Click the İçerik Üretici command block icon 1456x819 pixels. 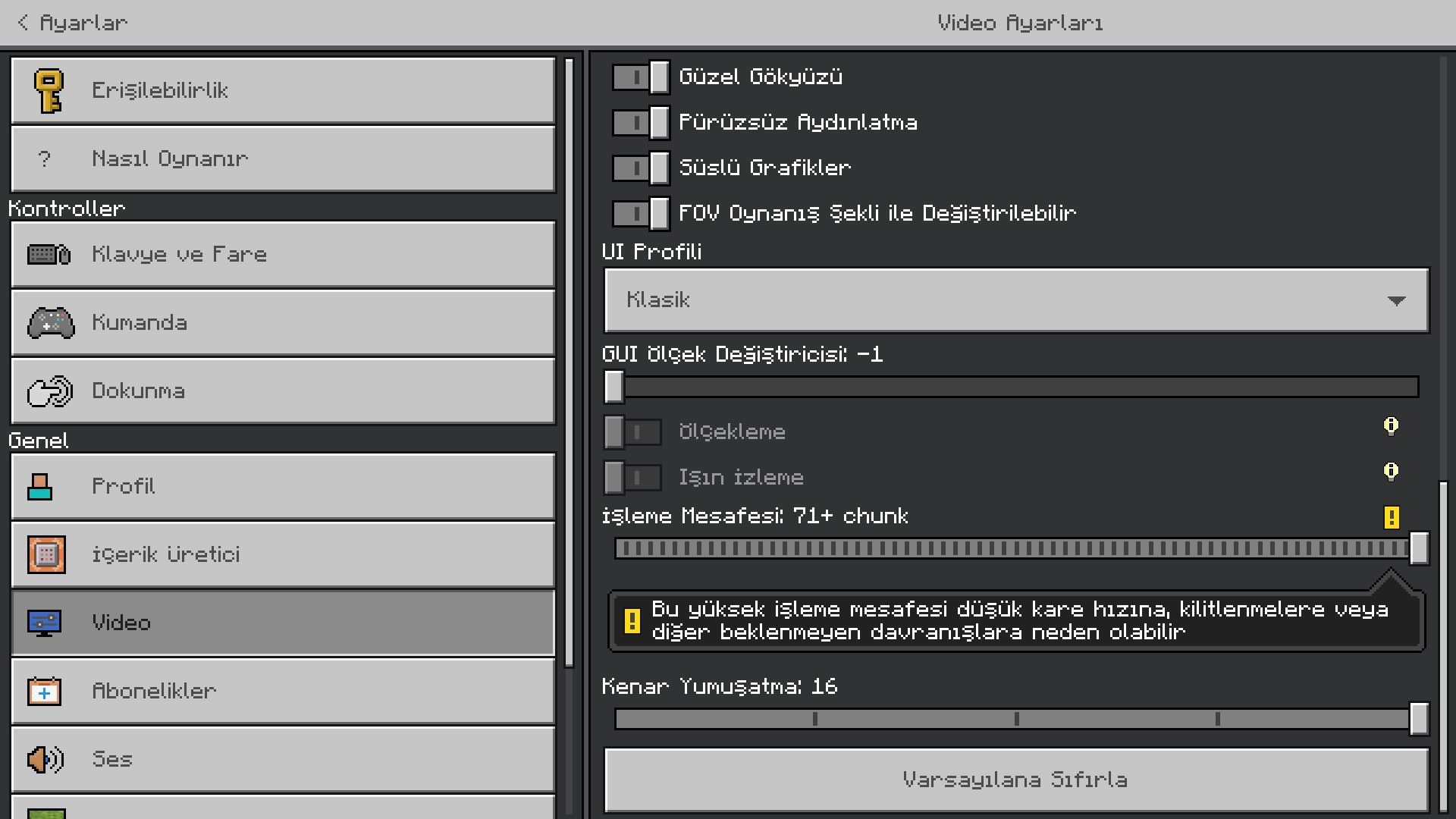(46, 555)
